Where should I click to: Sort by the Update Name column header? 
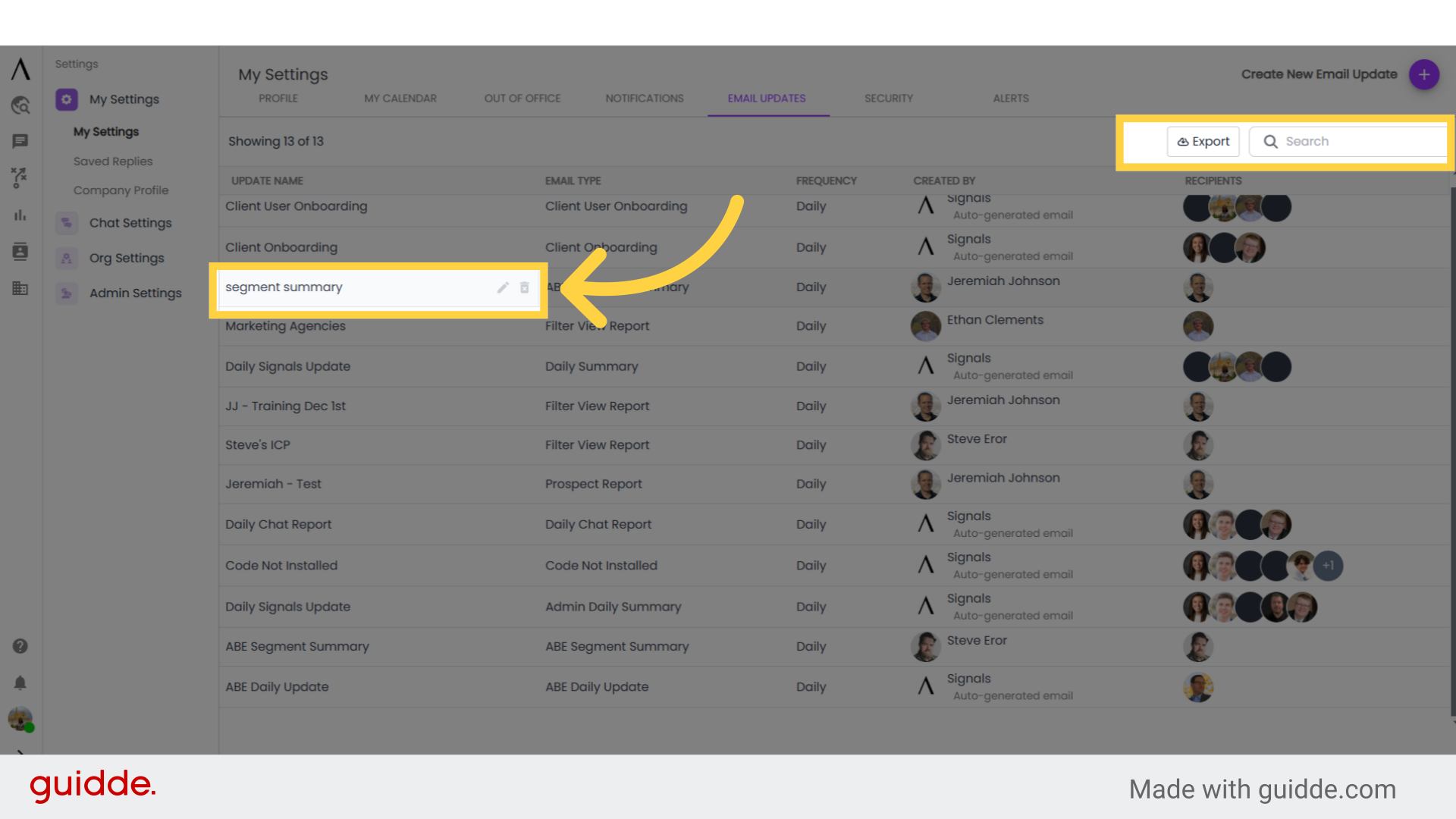(267, 181)
